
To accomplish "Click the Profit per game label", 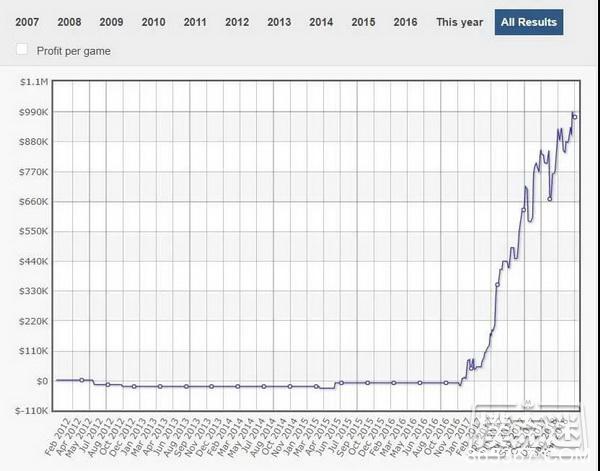I will coord(73,51).
